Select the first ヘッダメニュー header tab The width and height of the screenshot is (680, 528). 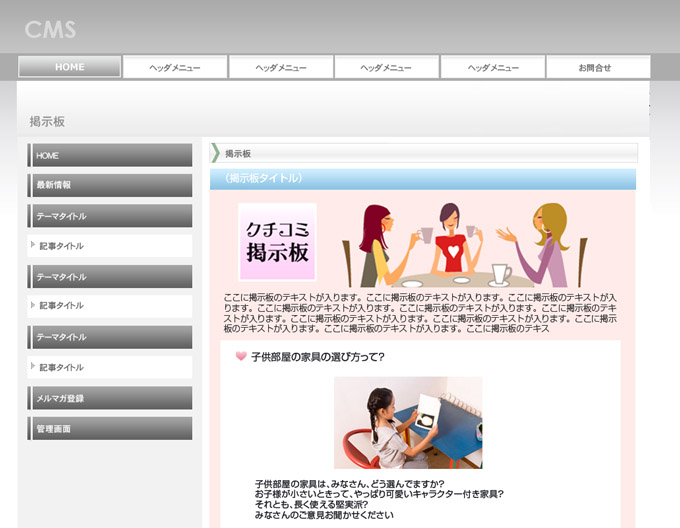(x=175, y=67)
